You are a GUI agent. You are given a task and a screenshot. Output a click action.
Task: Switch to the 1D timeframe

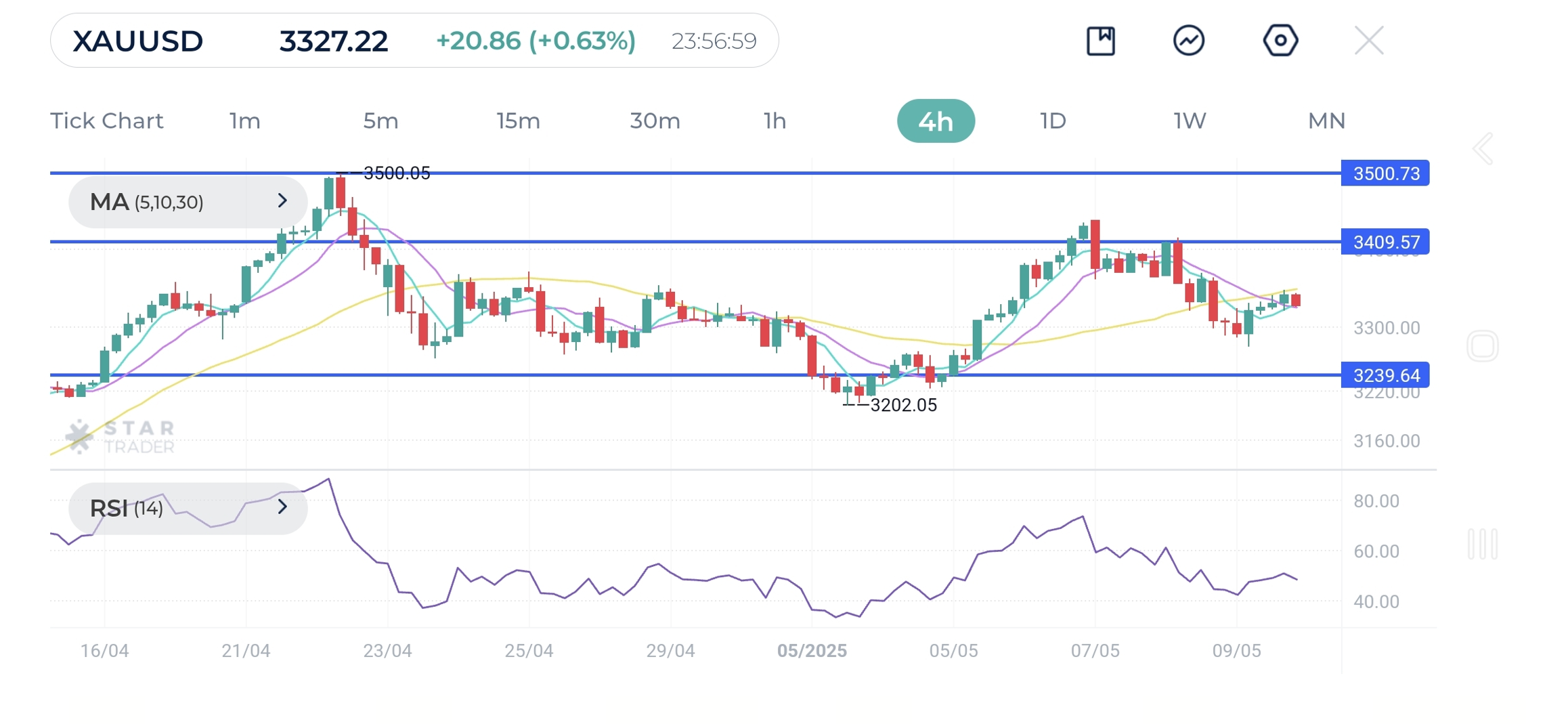coord(1053,121)
